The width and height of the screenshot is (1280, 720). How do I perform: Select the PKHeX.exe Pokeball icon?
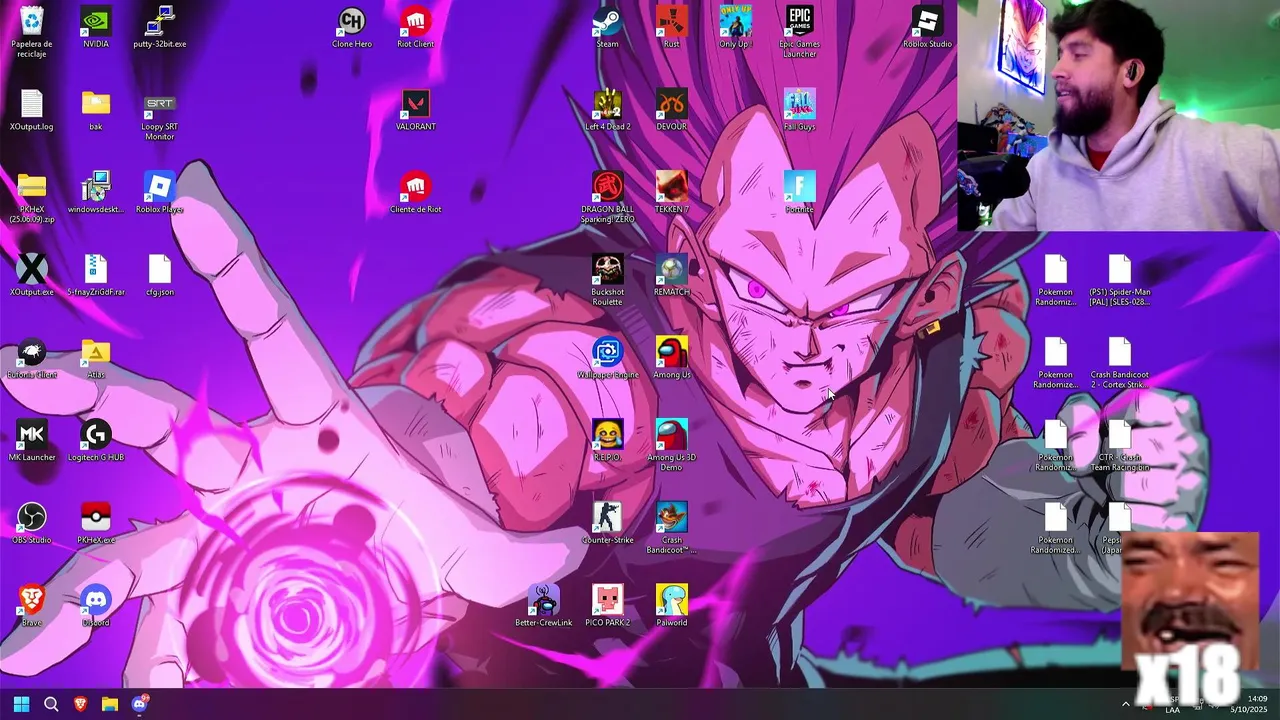point(96,524)
